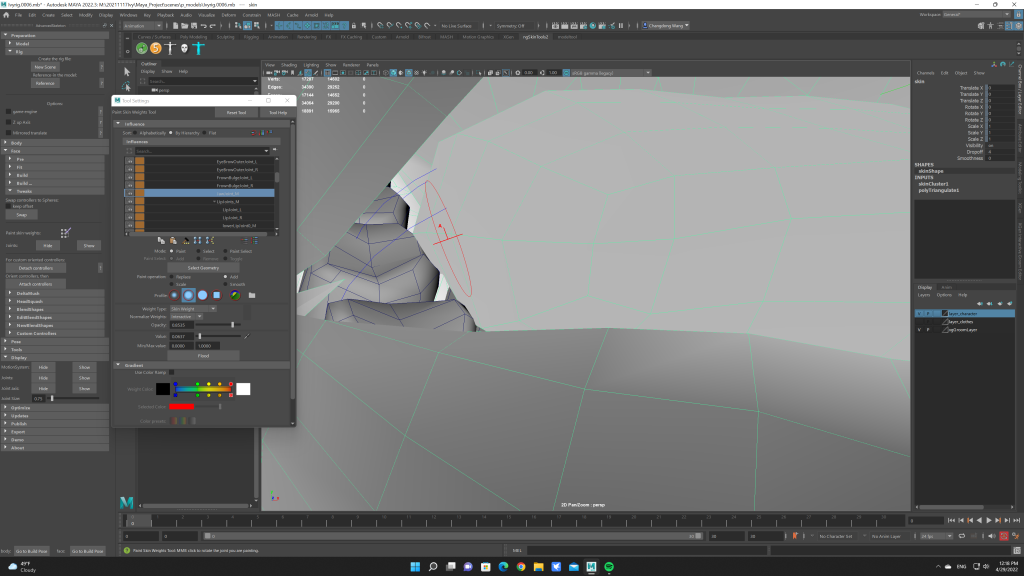Select the Replace paint operation
Viewport: 1024px width, 576px height.
[169, 276]
